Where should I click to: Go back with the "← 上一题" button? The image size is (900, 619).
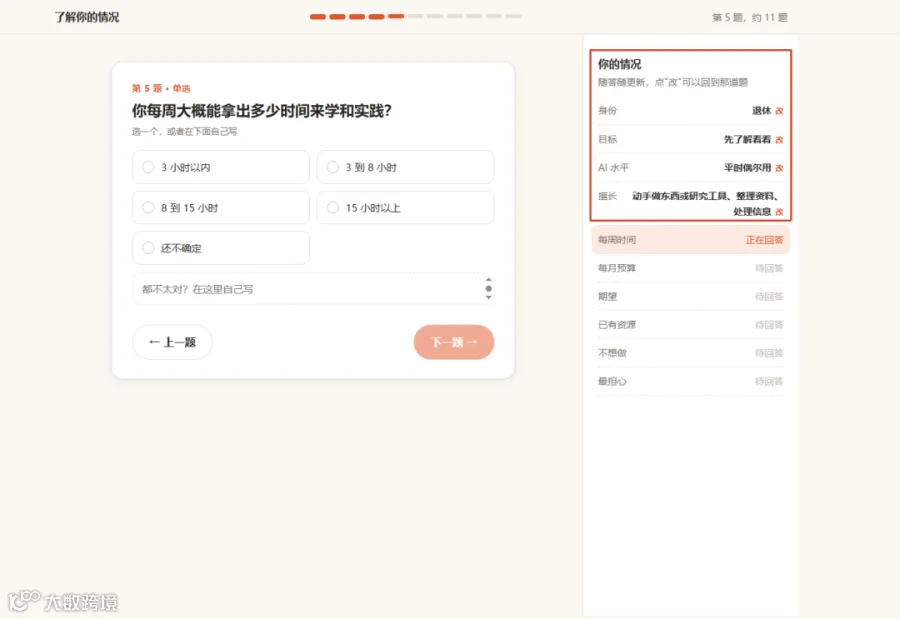(172, 342)
